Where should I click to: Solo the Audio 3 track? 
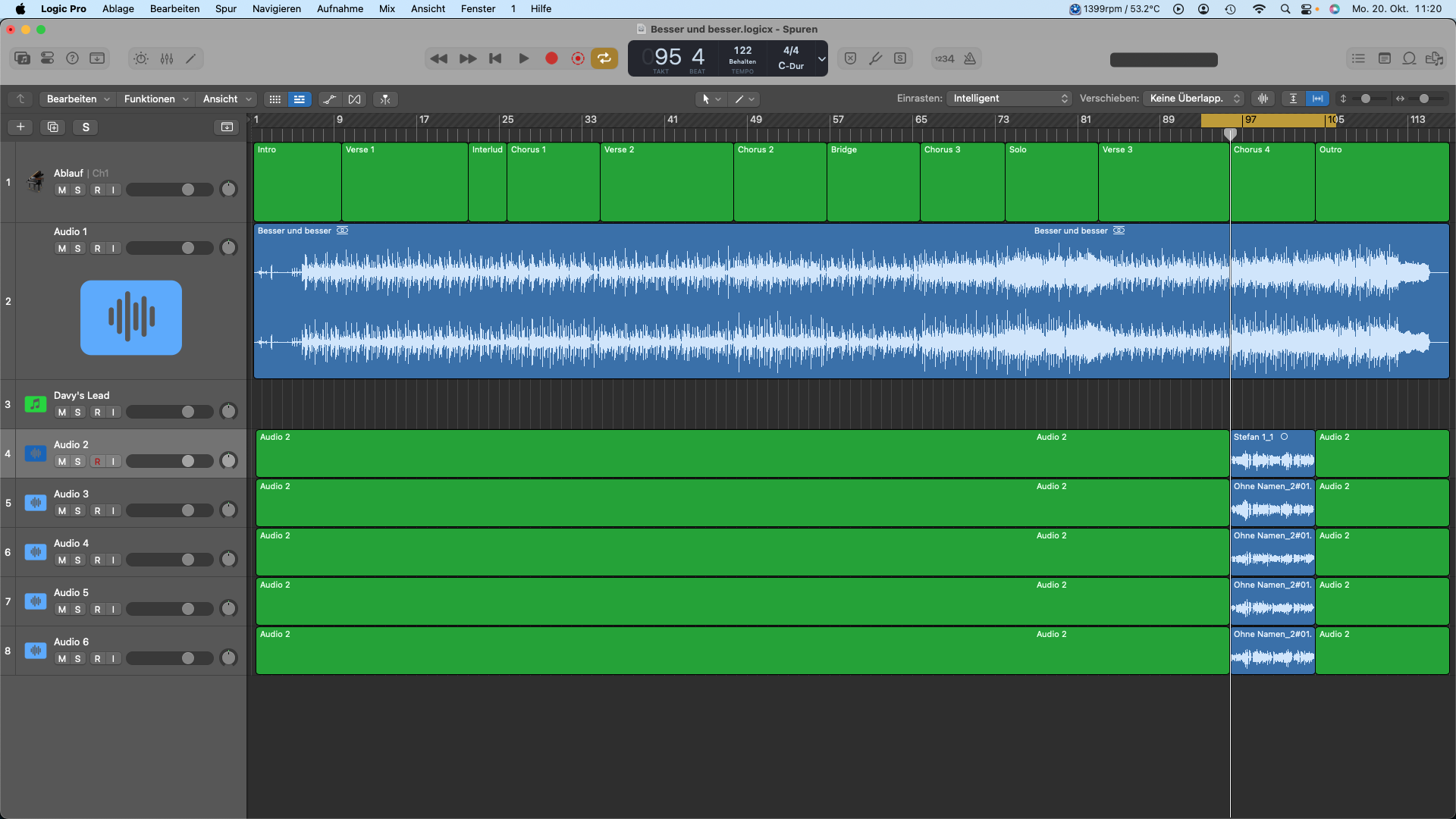(77, 510)
